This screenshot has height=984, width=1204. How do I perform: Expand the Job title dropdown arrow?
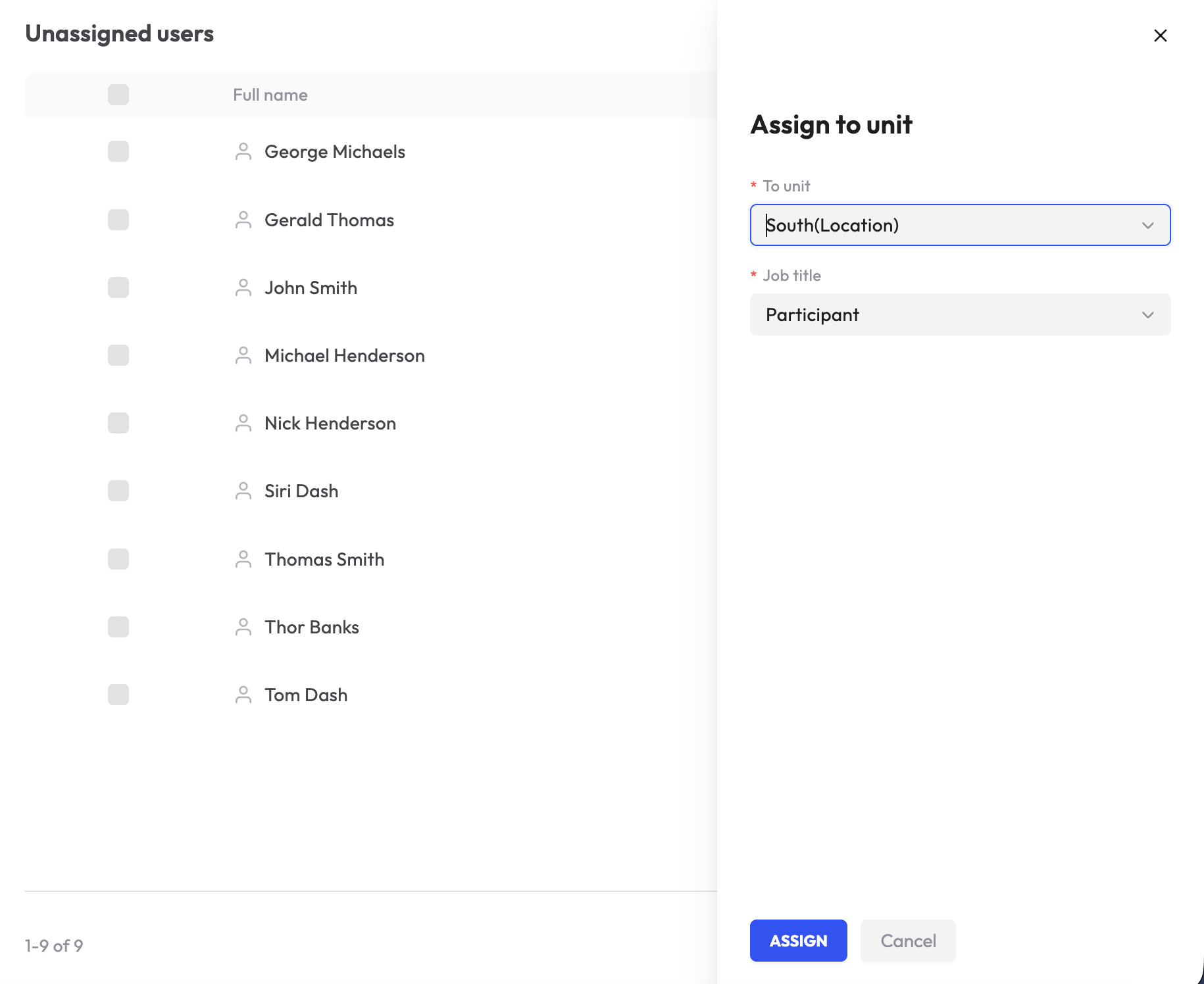(x=1148, y=315)
